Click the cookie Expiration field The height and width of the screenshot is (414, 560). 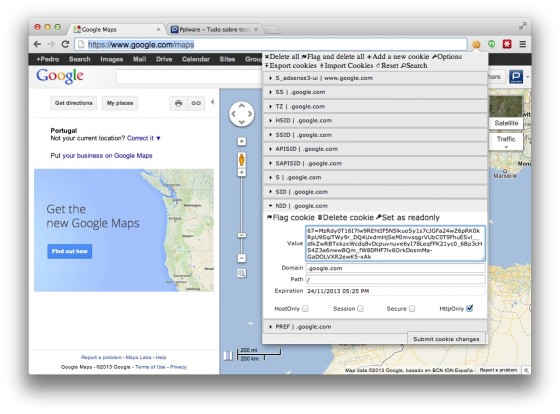[x=395, y=291]
